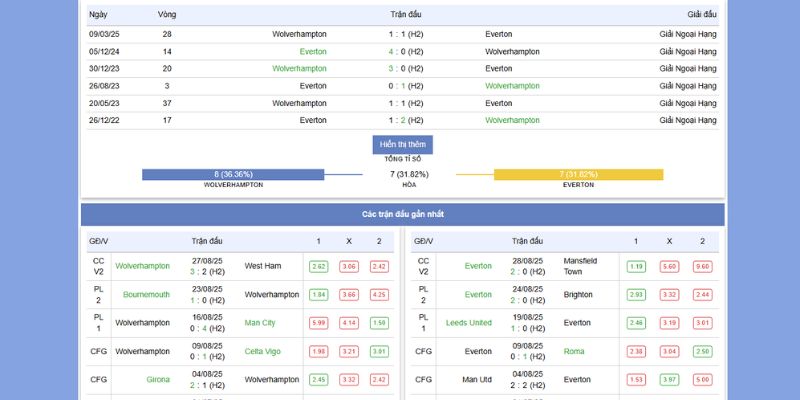Click 'Giải Ngoại Hạng' in the 09/03/25 row

coord(688,34)
